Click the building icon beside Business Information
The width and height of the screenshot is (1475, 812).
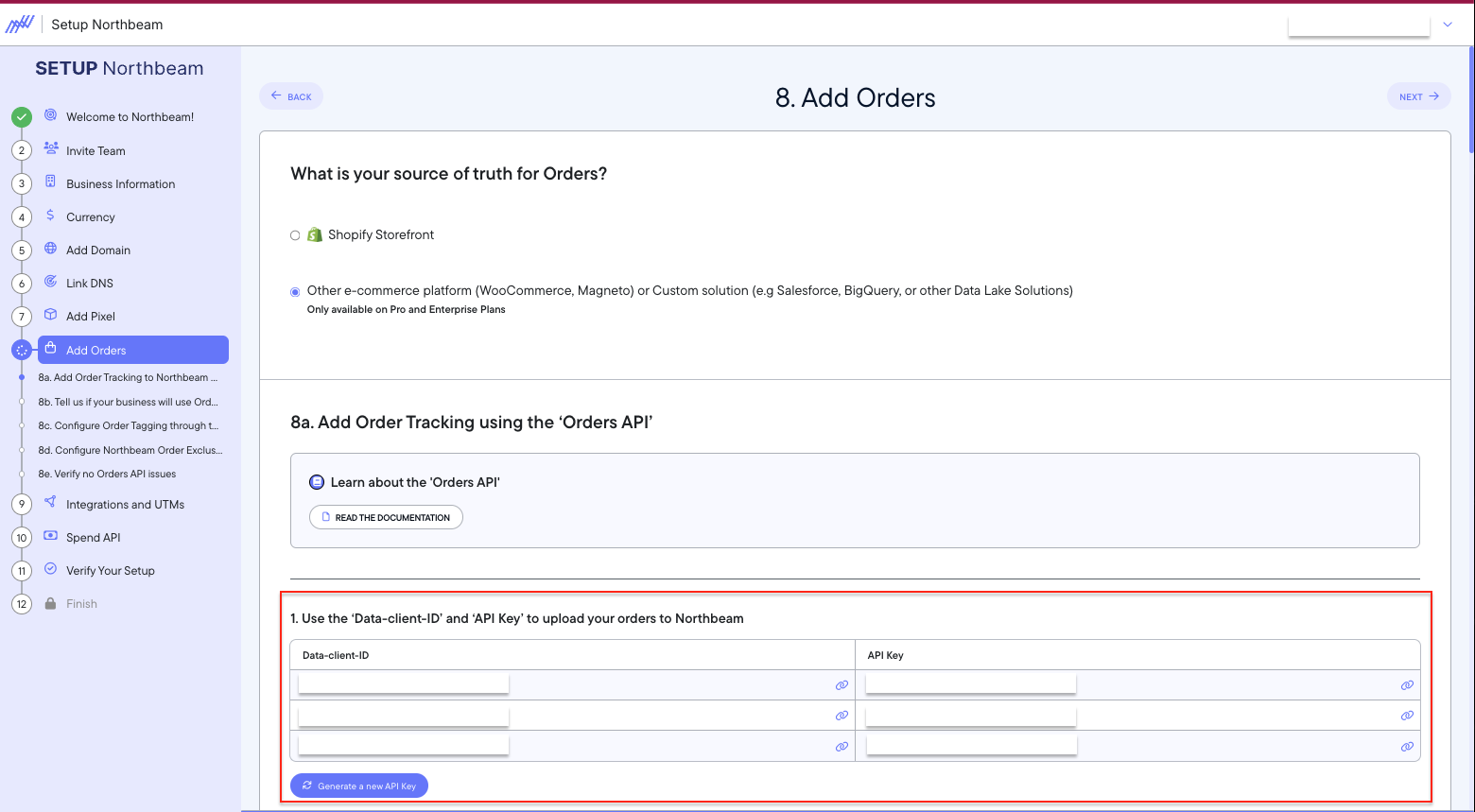click(51, 181)
